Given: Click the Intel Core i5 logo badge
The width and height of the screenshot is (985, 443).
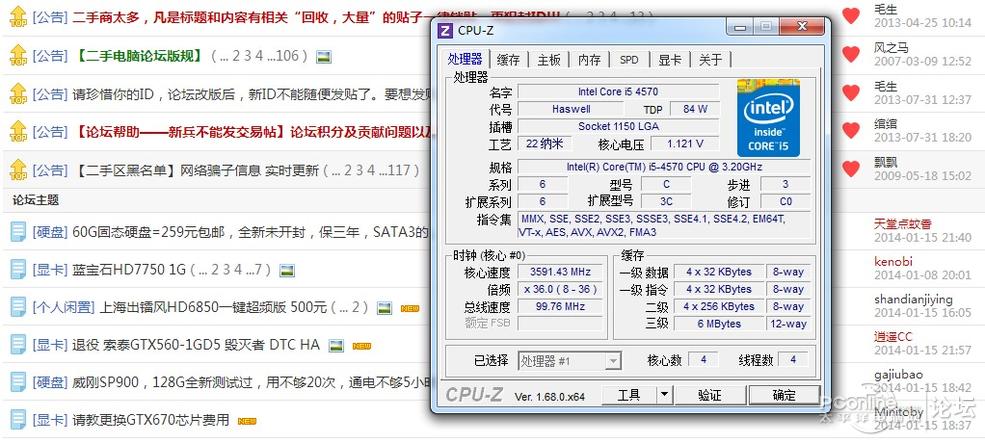Looking at the screenshot, I should coord(768,118).
